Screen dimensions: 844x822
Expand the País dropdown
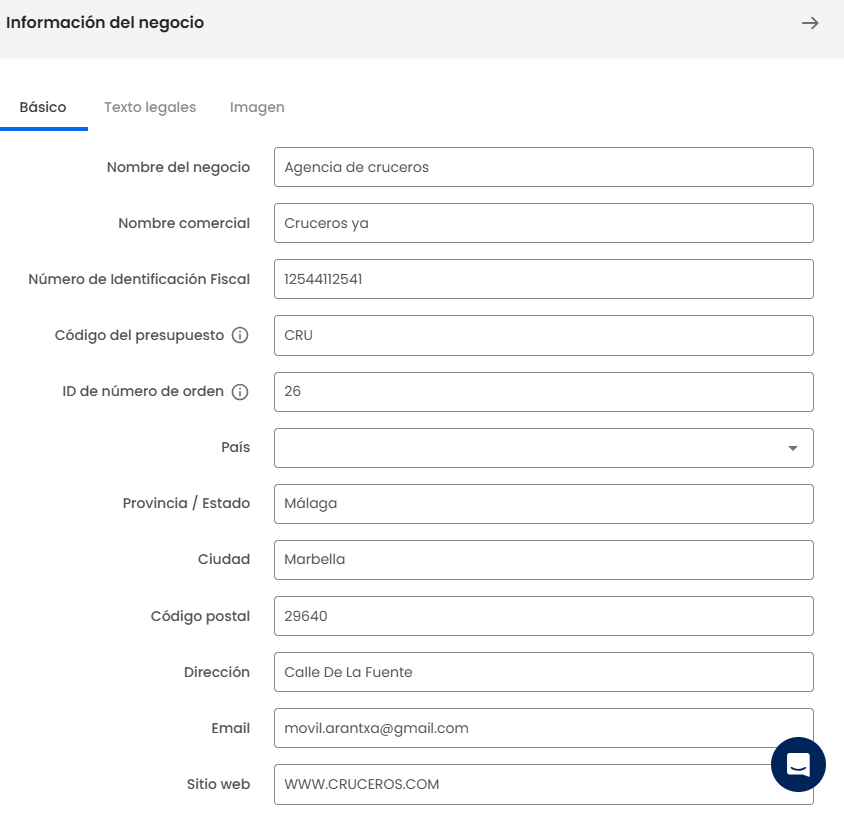coord(543,448)
